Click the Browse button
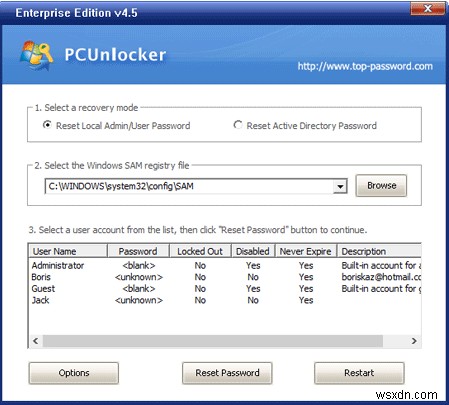449x405 pixels. (381, 186)
